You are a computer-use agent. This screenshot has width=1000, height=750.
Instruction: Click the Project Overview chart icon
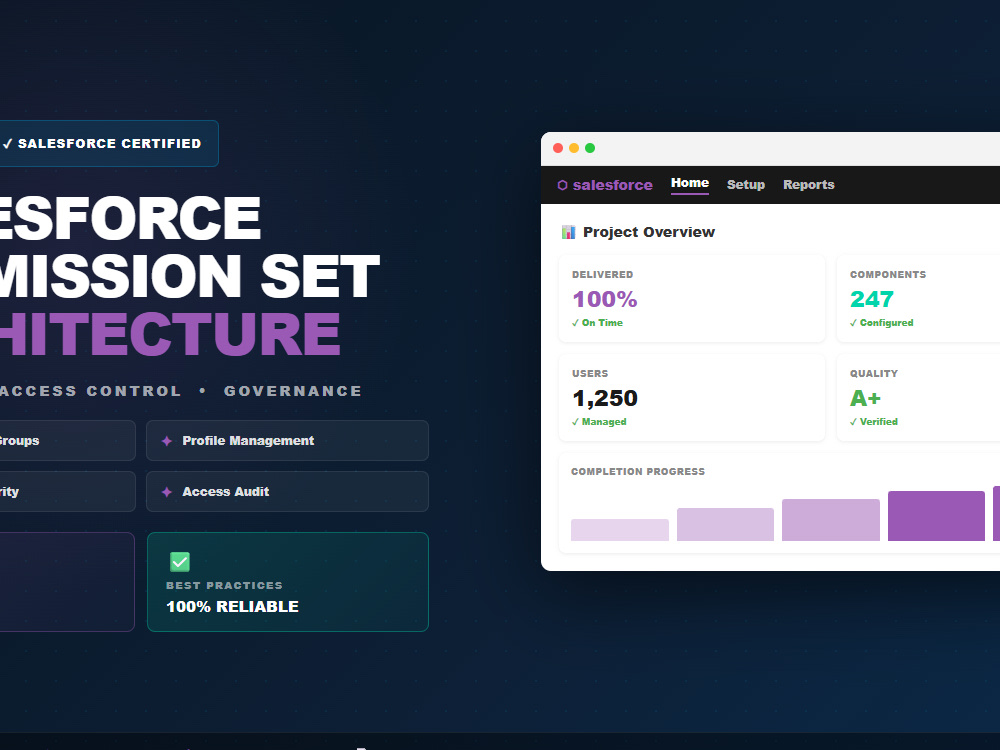[568, 232]
